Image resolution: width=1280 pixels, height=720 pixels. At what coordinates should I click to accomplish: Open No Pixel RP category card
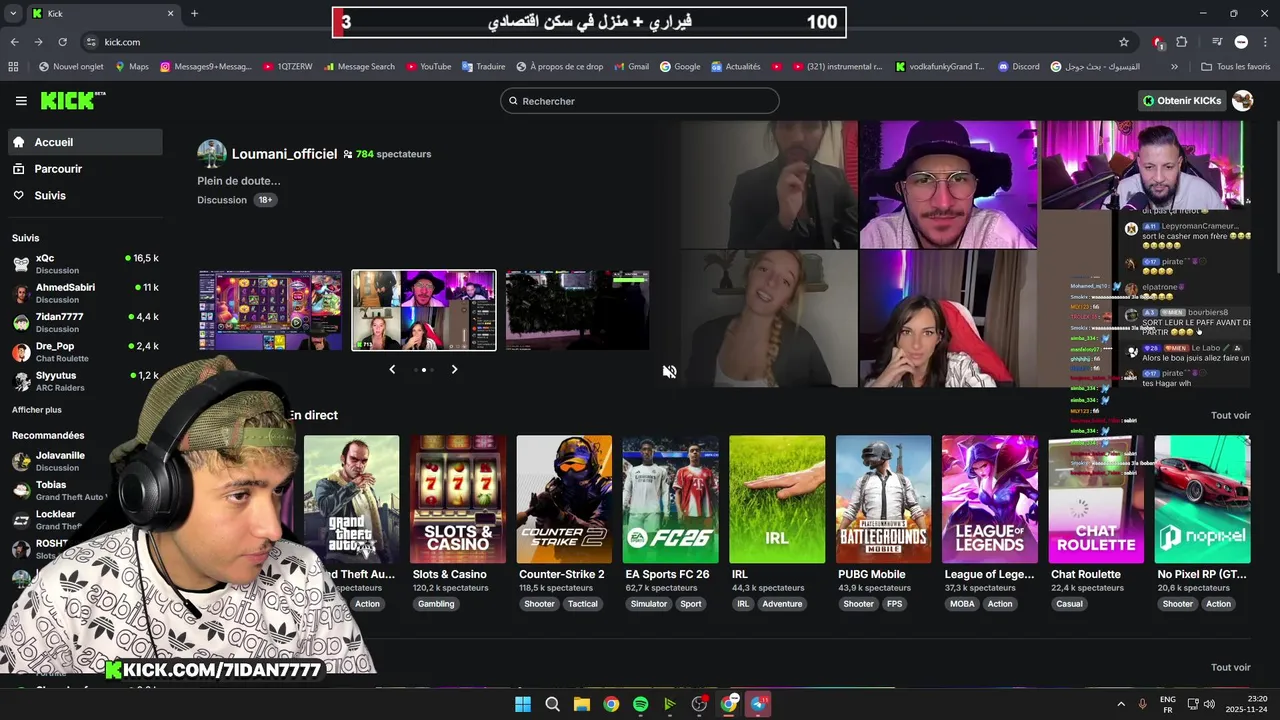click(1202, 499)
